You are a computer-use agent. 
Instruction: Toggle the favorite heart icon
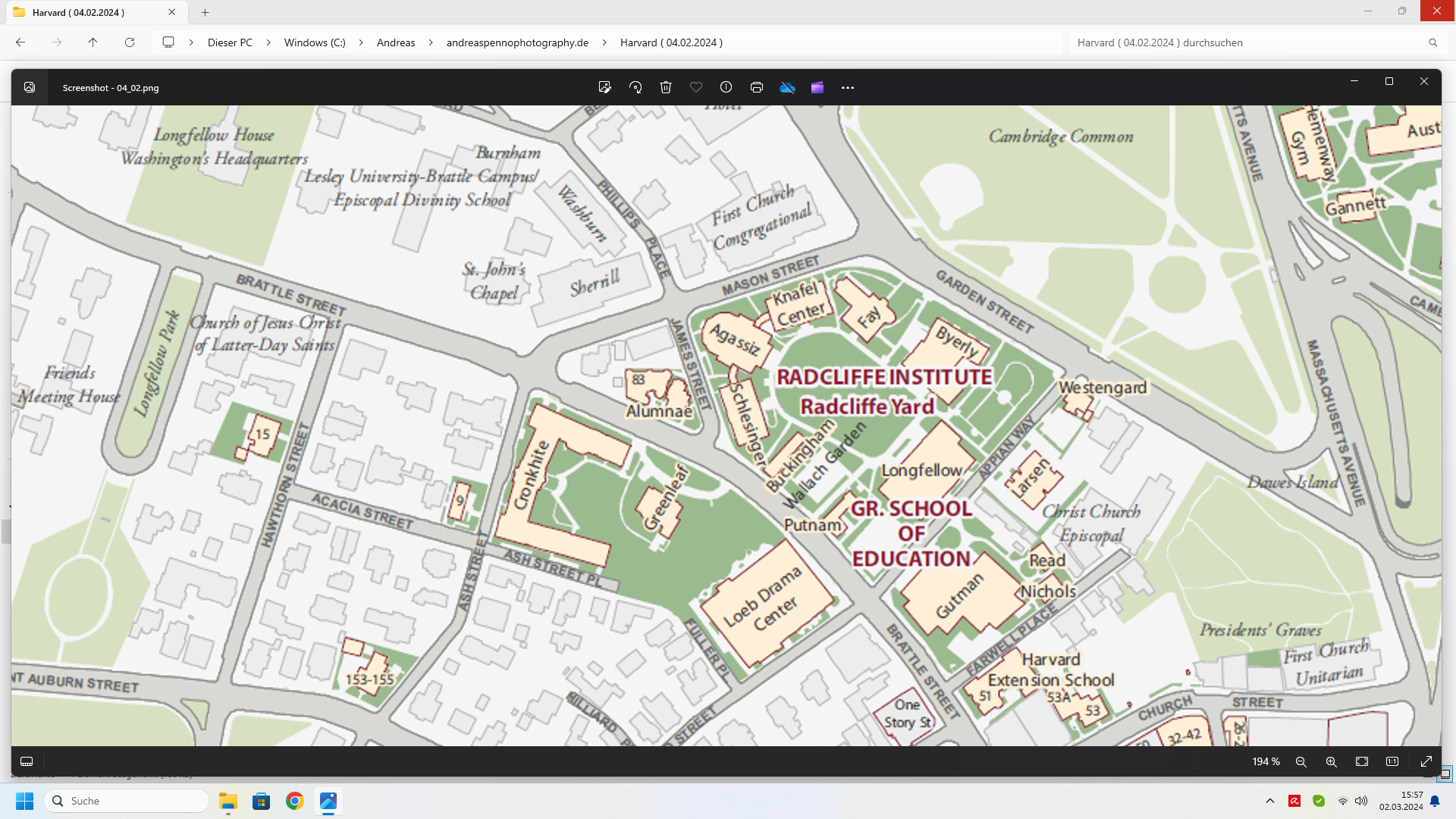click(x=696, y=87)
